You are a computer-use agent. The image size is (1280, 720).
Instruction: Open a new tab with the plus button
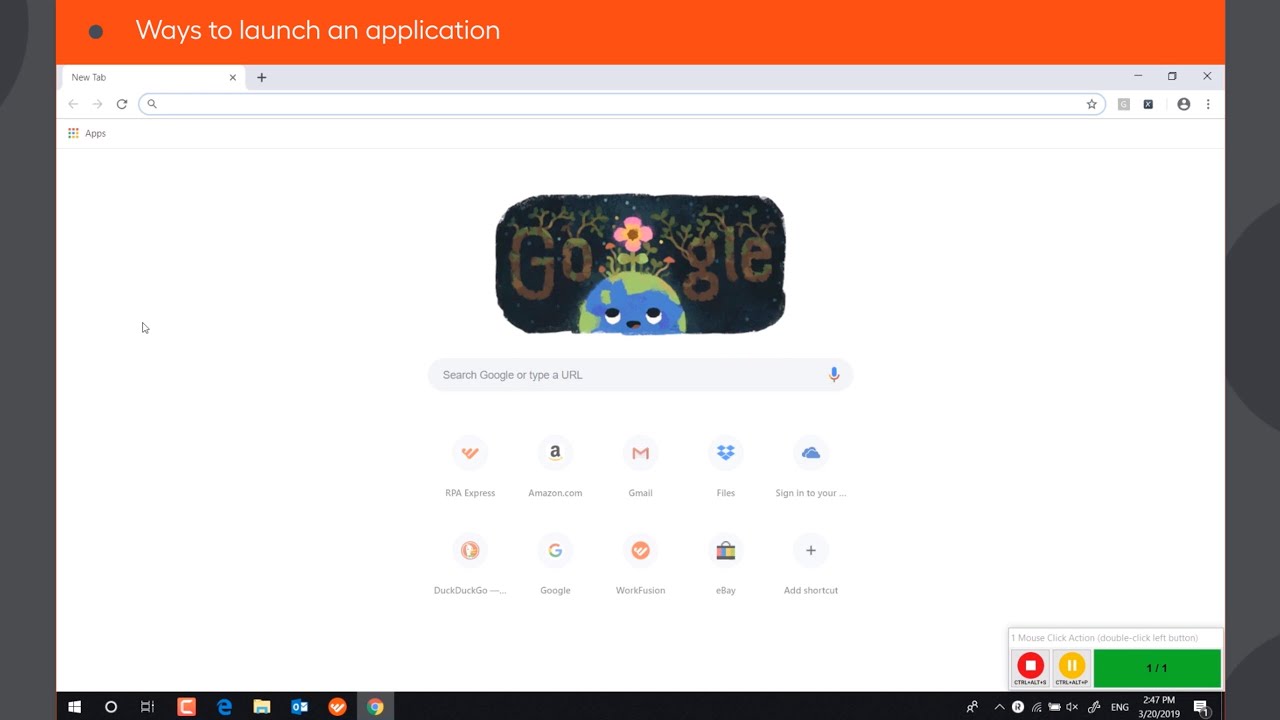(262, 77)
